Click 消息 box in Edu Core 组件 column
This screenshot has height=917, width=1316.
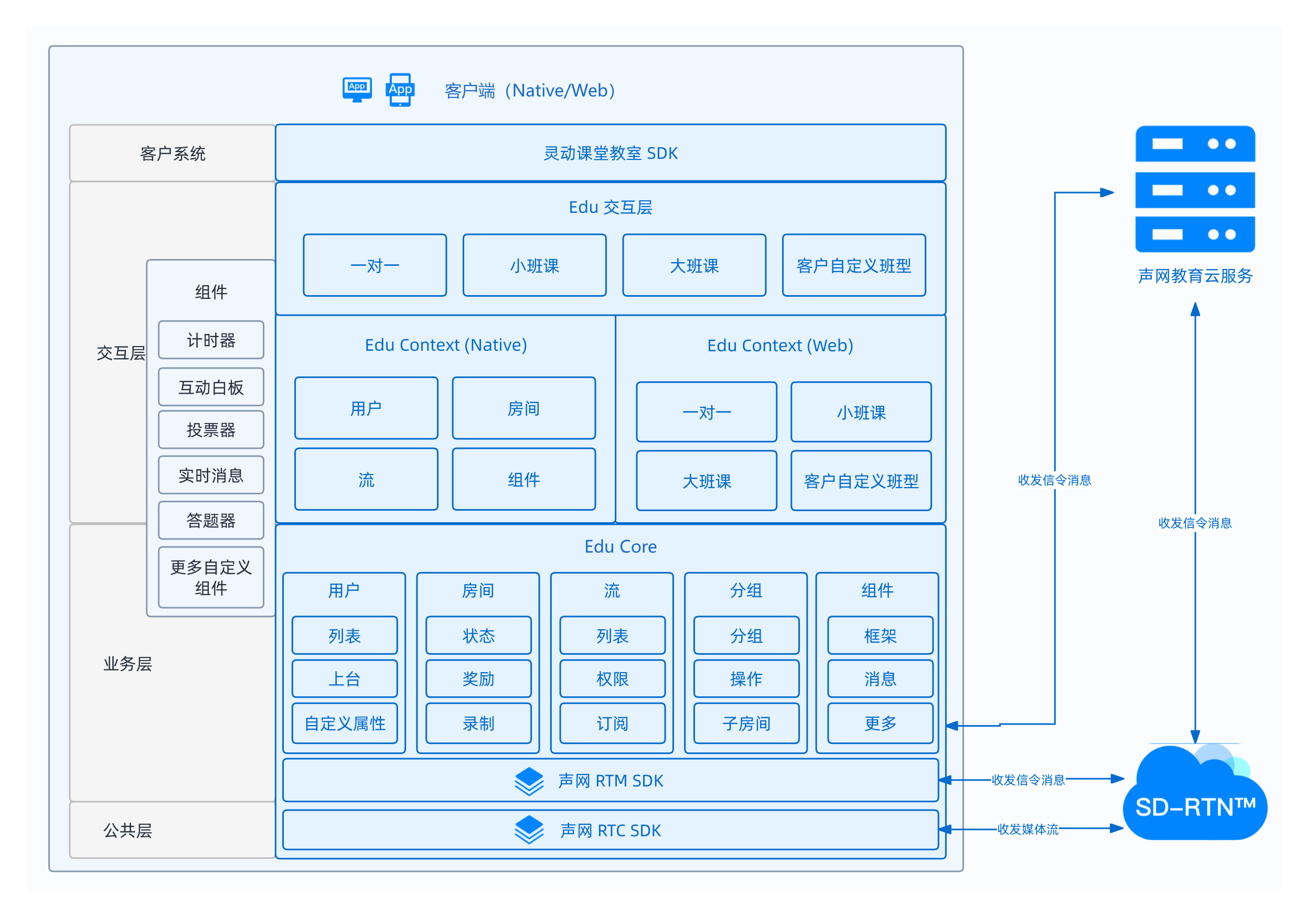[x=880, y=679]
